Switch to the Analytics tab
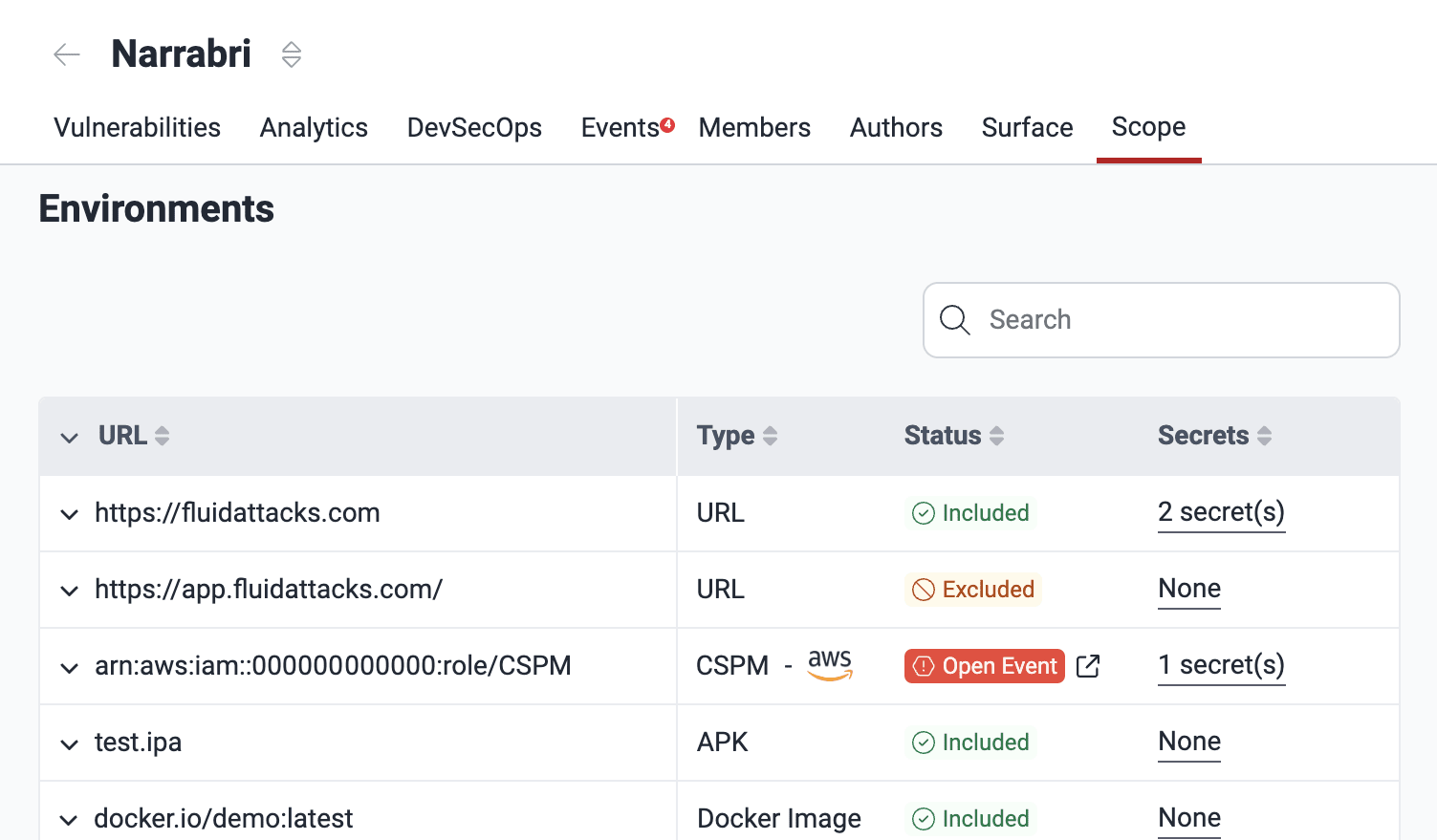This screenshot has height=840, width=1437. (314, 127)
